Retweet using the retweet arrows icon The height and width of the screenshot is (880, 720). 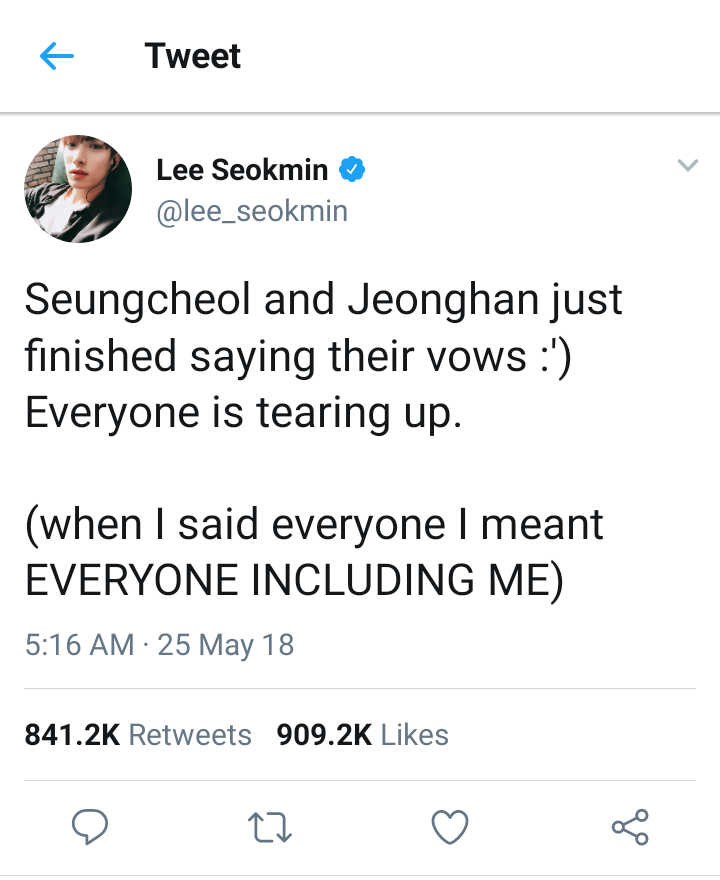tap(269, 827)
